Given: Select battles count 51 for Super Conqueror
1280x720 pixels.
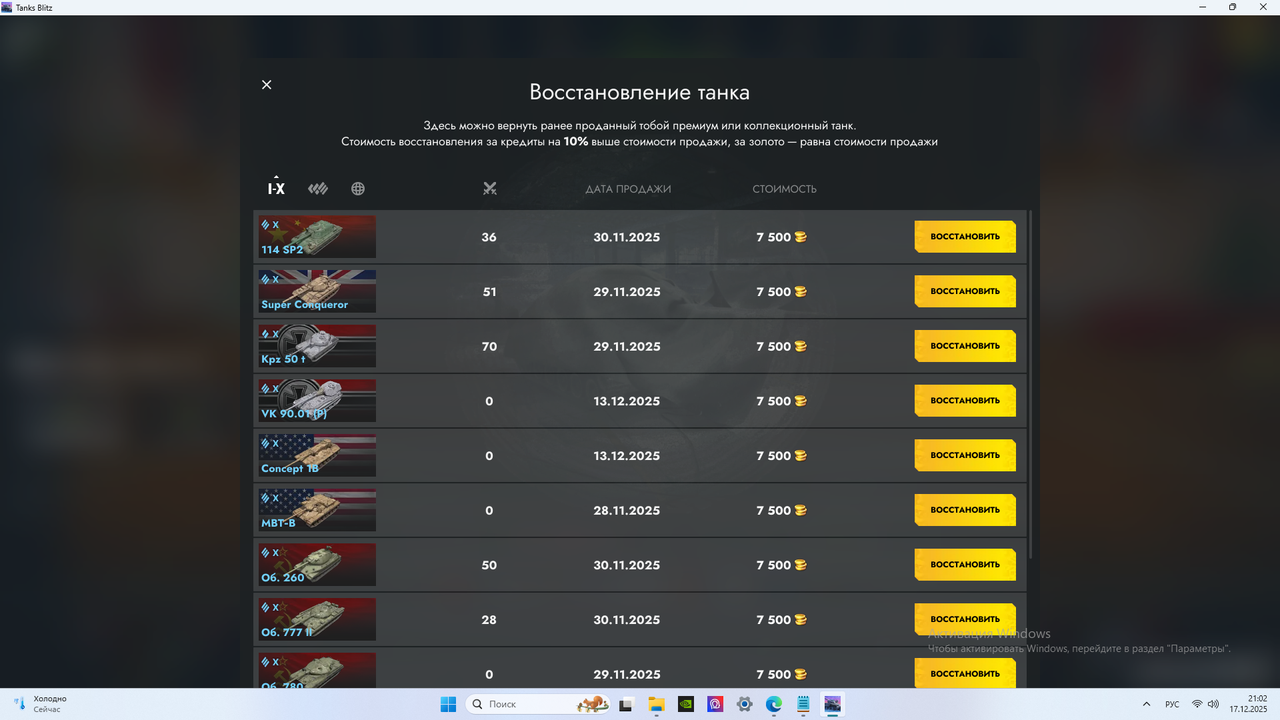Looking at the screenshot, I should (x=489, y=292).
